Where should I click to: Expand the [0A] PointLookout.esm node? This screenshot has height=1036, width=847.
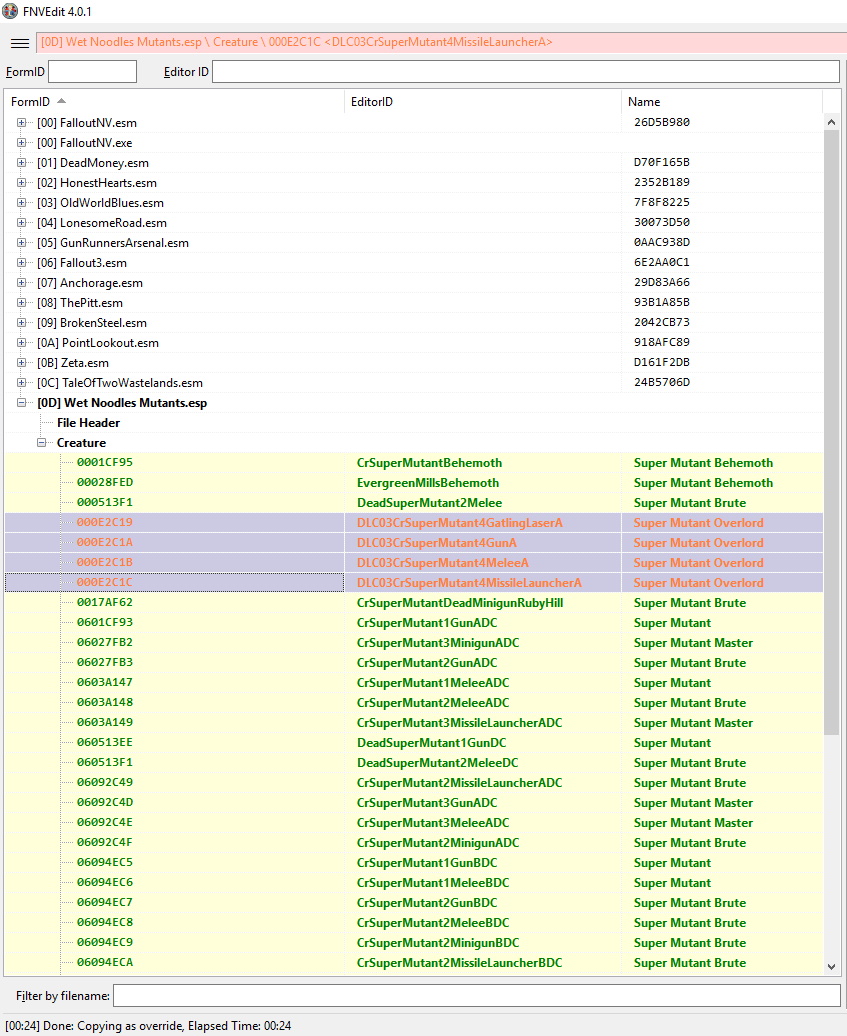pyautogui.click(x=22, y=343)
